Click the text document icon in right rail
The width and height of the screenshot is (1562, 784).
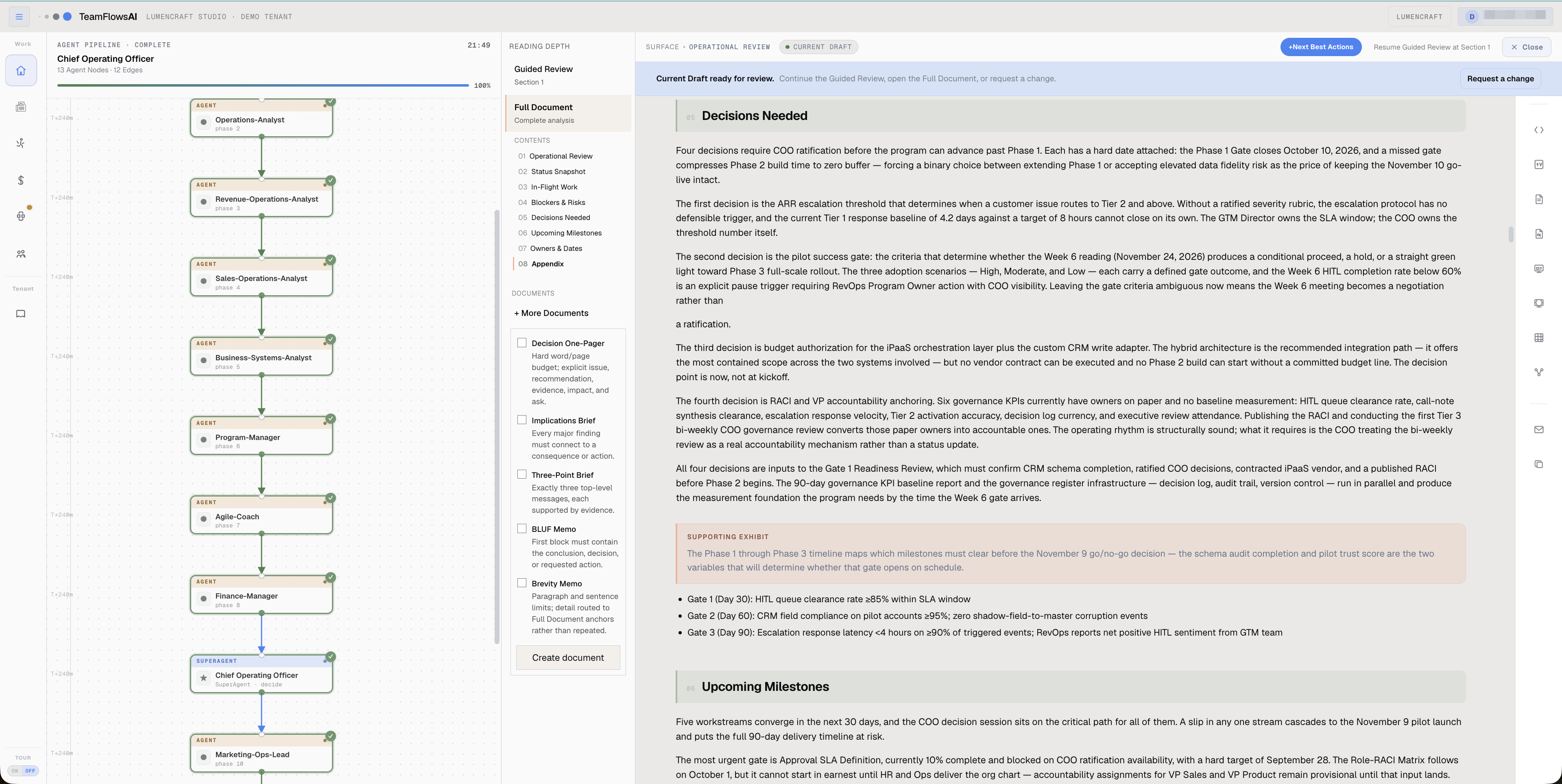point(1538,199)
